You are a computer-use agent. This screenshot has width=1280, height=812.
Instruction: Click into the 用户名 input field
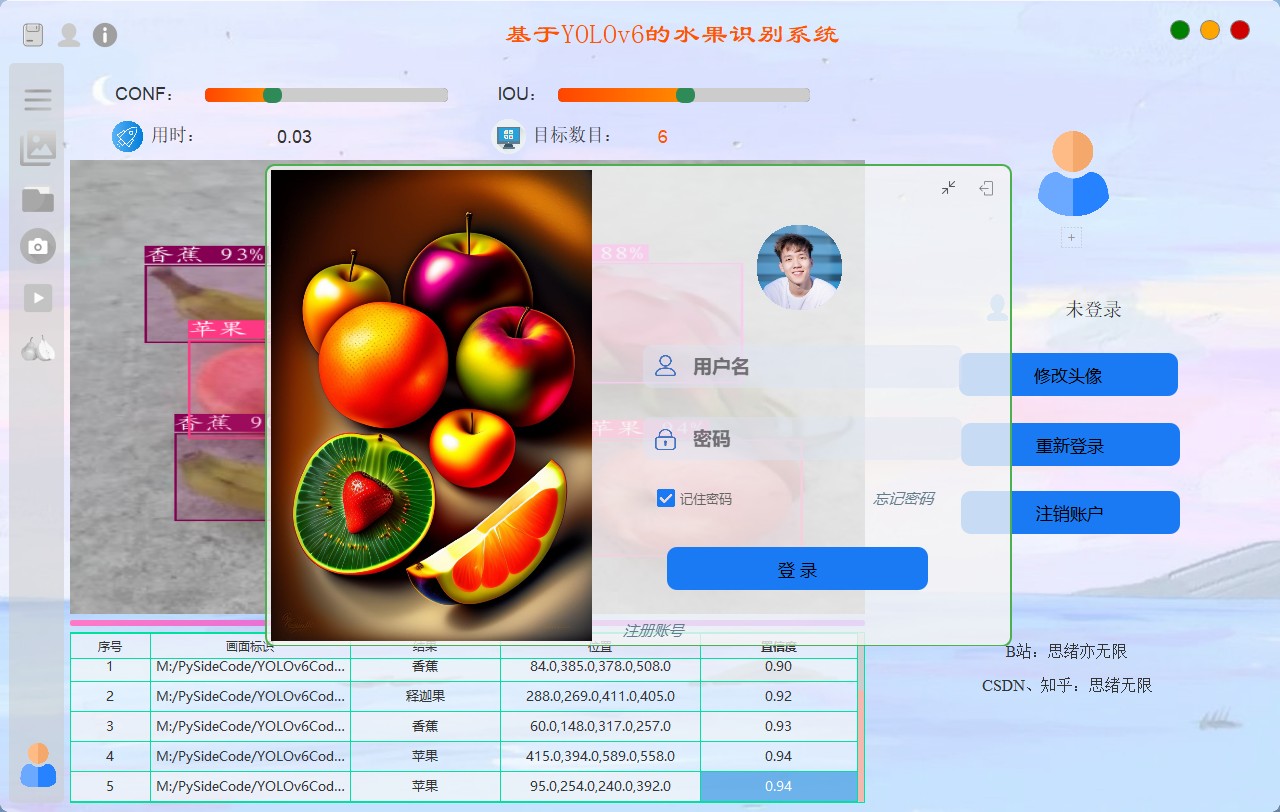click(x=802, y=367)
